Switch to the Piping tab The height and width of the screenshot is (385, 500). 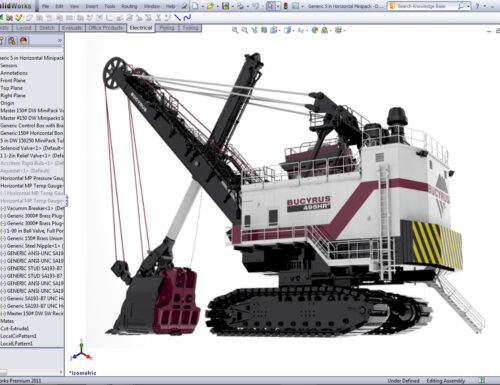click(167, 28)
